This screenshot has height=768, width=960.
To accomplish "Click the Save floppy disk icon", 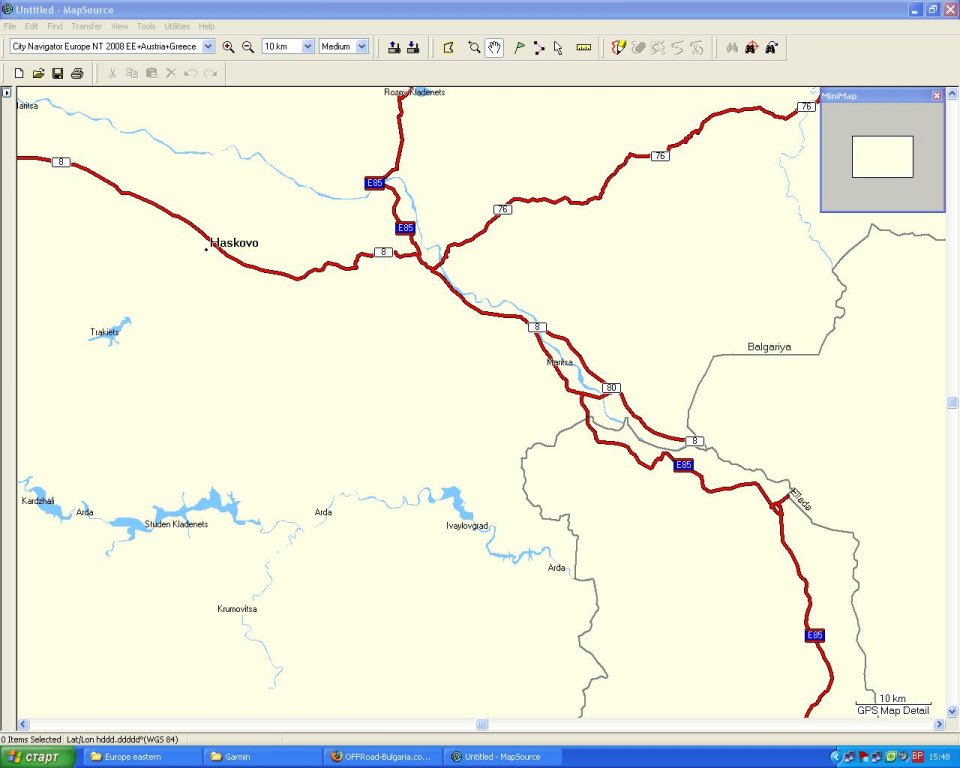I will [x=58, y=73].
